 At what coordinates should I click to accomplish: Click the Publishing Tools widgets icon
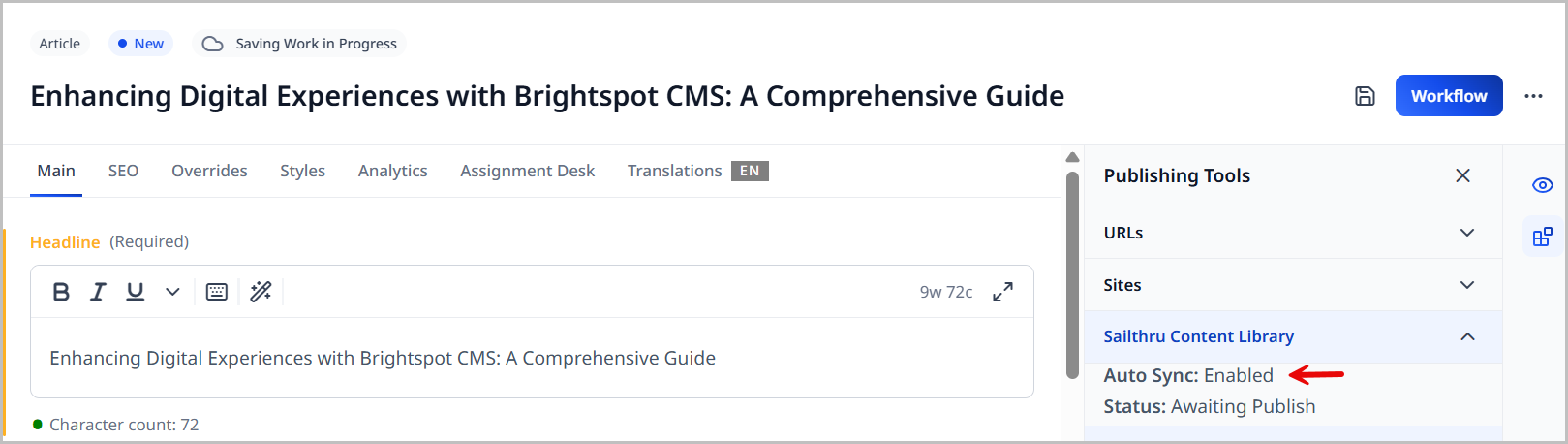pos(1543,237)
